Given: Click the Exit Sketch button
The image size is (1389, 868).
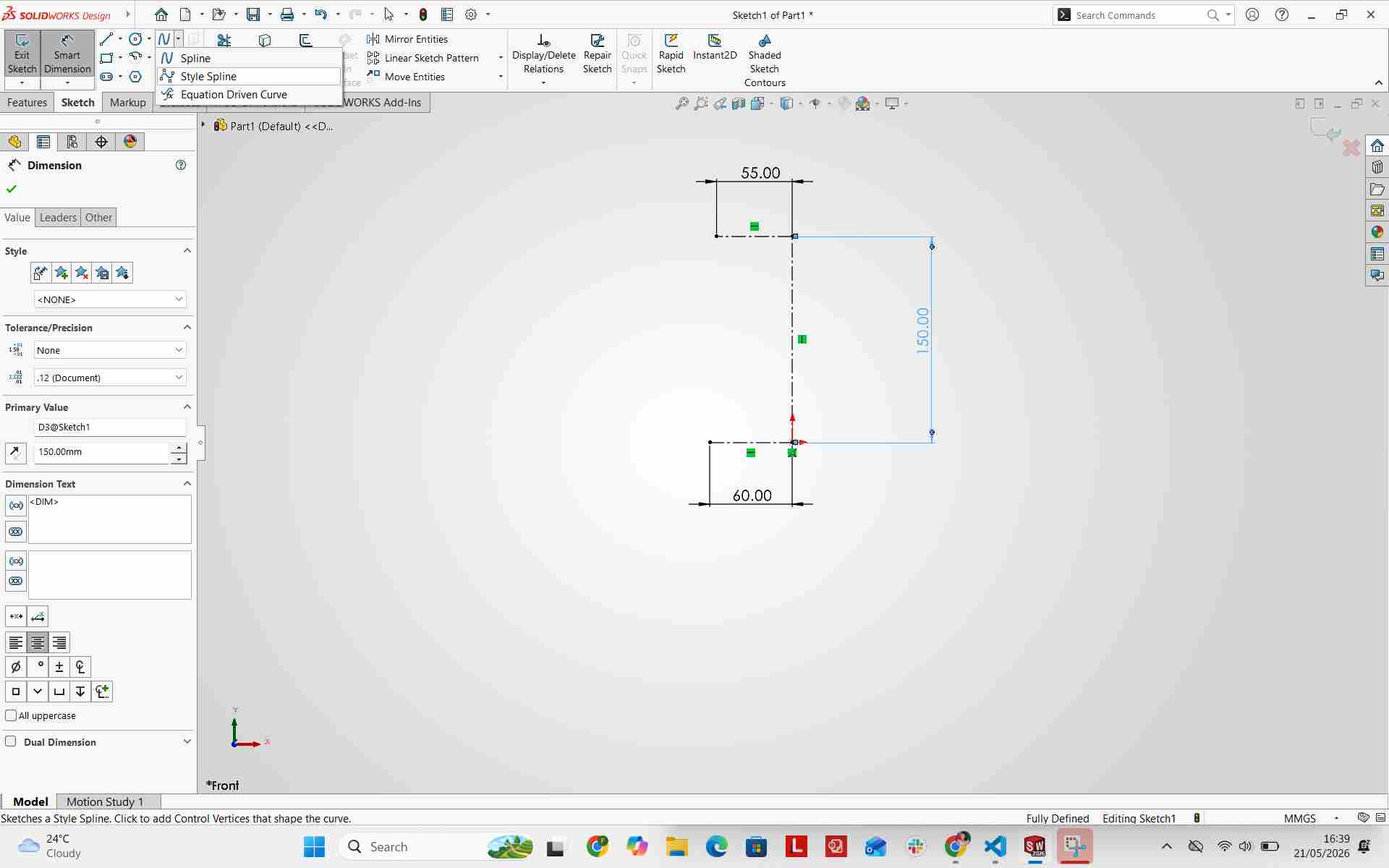Looking at the screenshot, I should (22, 54).
